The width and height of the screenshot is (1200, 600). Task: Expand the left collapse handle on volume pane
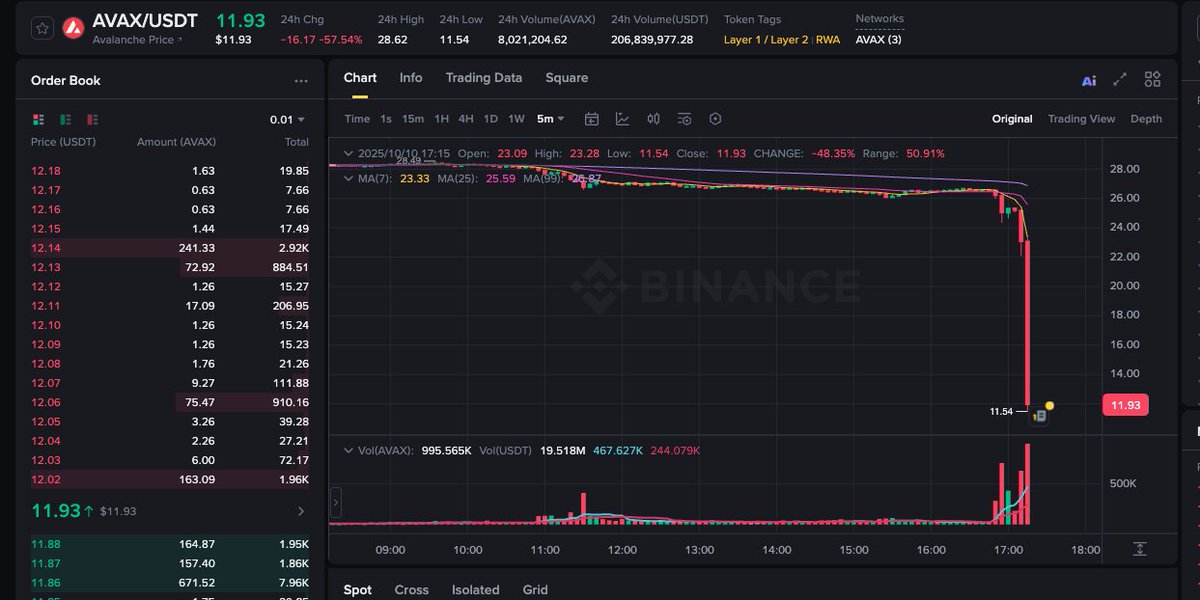pos(336,503)
